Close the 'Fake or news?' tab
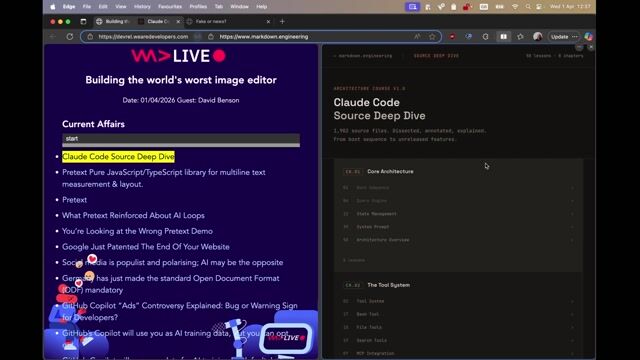The width and height of the screenshot is (640, 360). pyautogui.click(x=268, y=22)
